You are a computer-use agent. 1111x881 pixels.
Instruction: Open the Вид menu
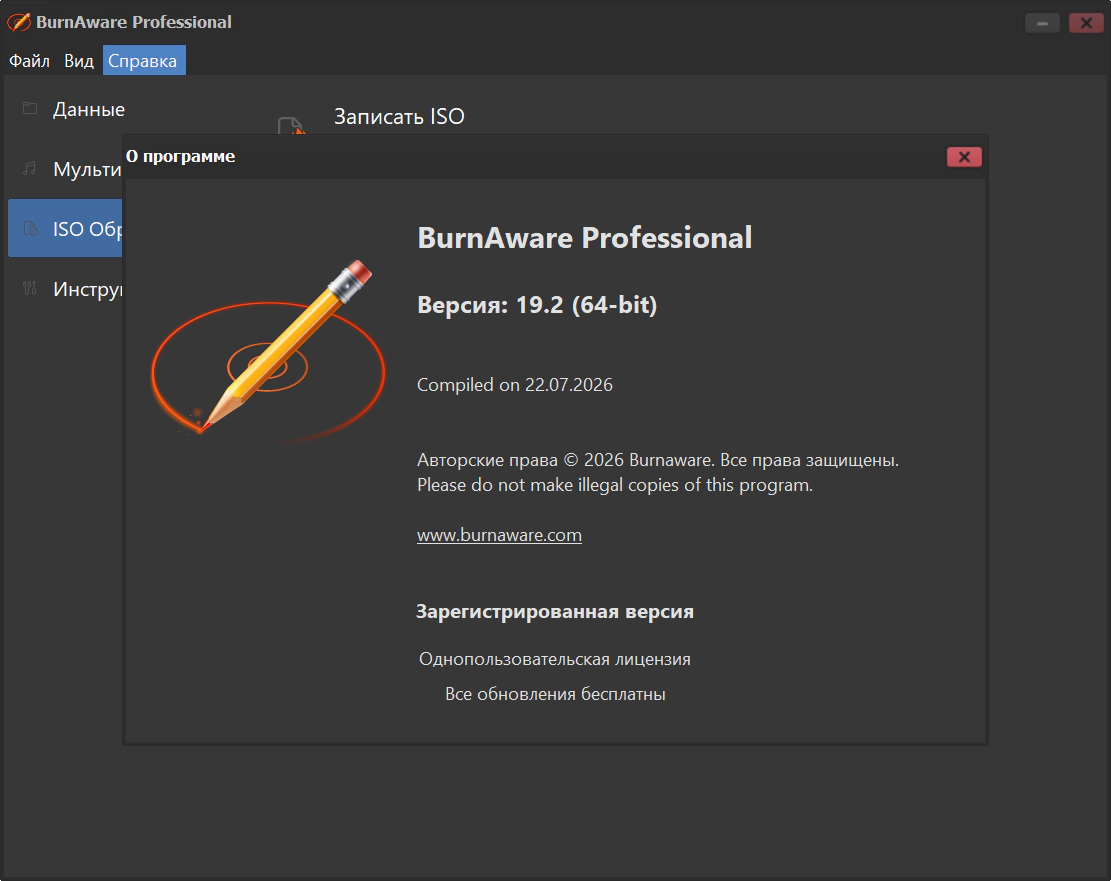coord(79,61)
